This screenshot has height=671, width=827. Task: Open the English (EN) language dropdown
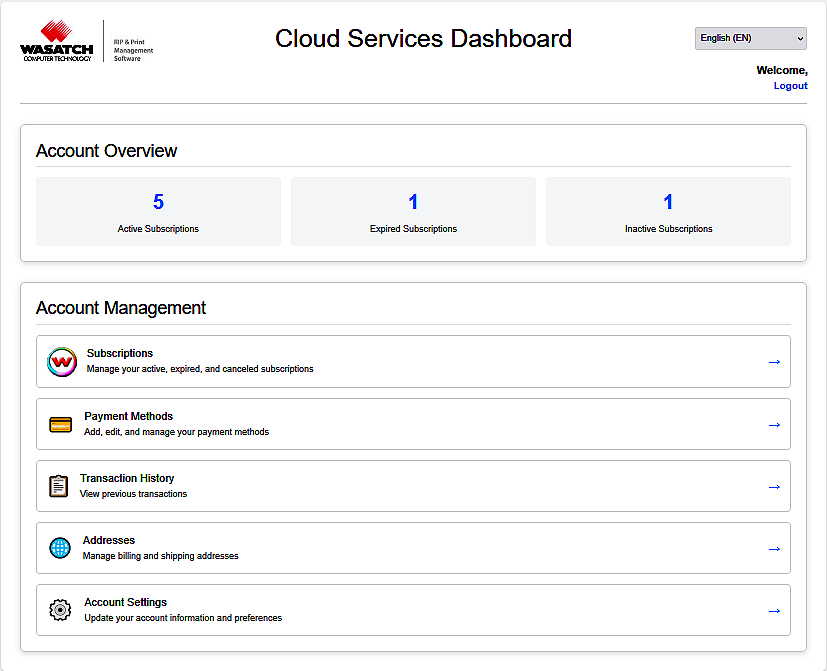coord(750,38)
